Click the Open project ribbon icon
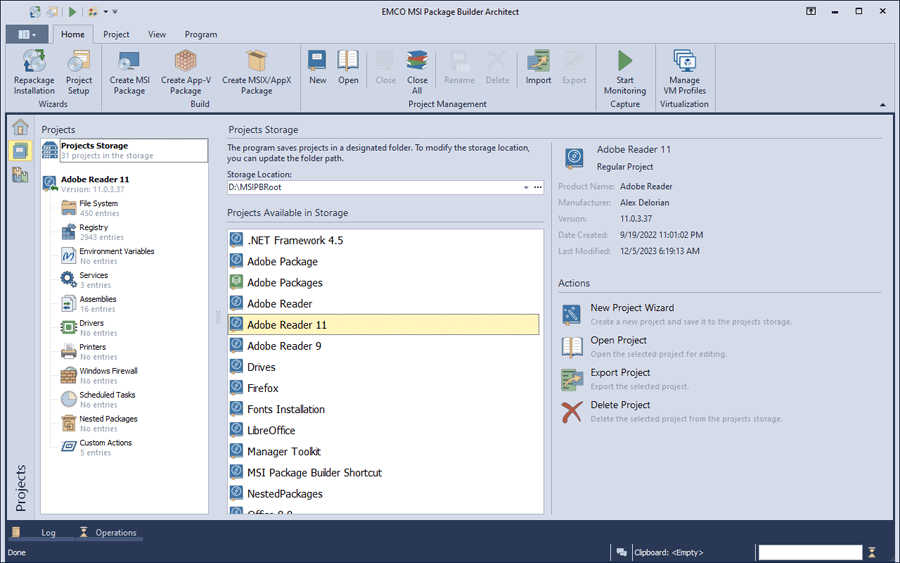Viewport: 900px width, 563px height. point(348,68)
